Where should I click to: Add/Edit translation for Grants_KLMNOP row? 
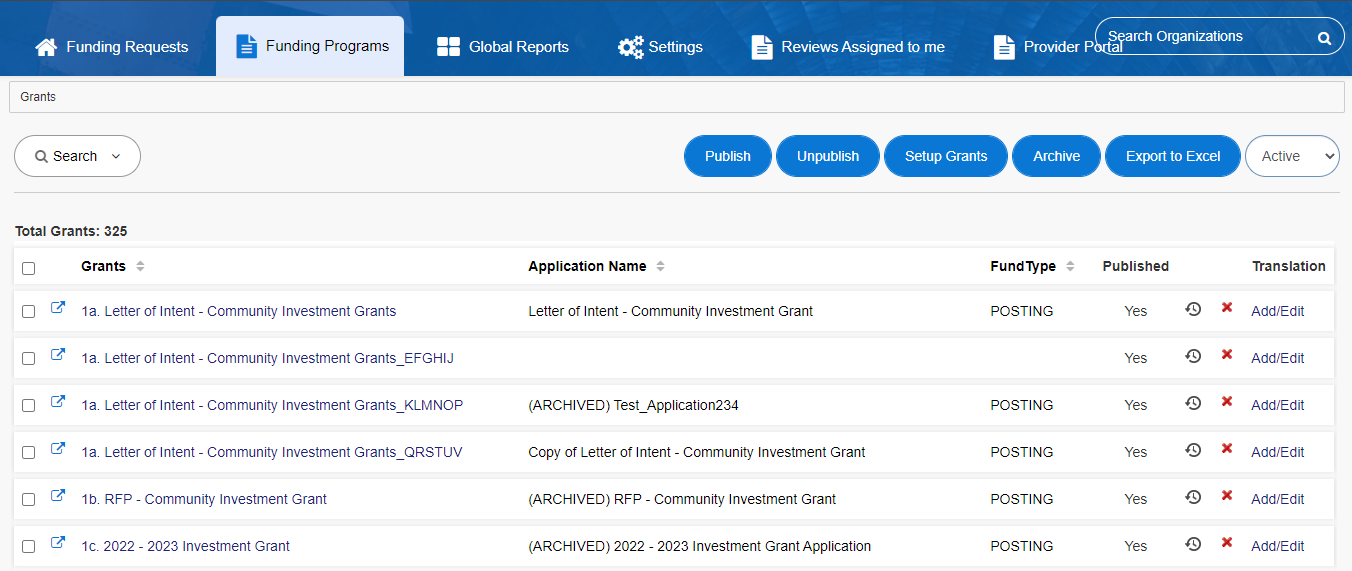(x=1278, y=405)
